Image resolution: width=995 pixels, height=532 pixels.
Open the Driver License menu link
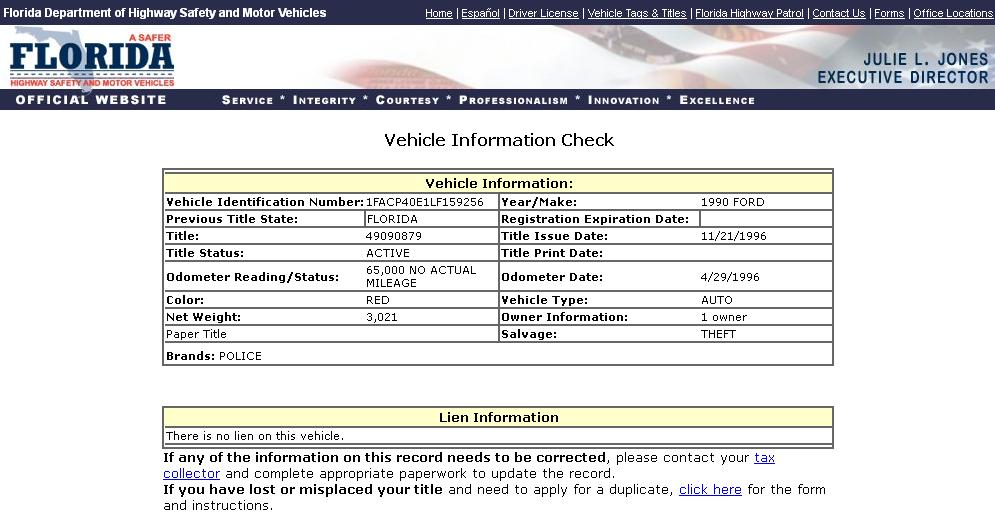tap(543, 13)
